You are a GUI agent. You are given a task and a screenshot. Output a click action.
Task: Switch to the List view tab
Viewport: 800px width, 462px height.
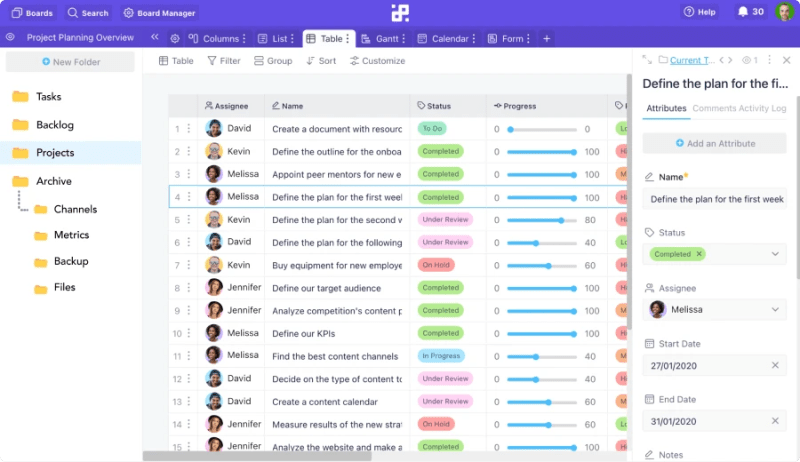(273, 39)
